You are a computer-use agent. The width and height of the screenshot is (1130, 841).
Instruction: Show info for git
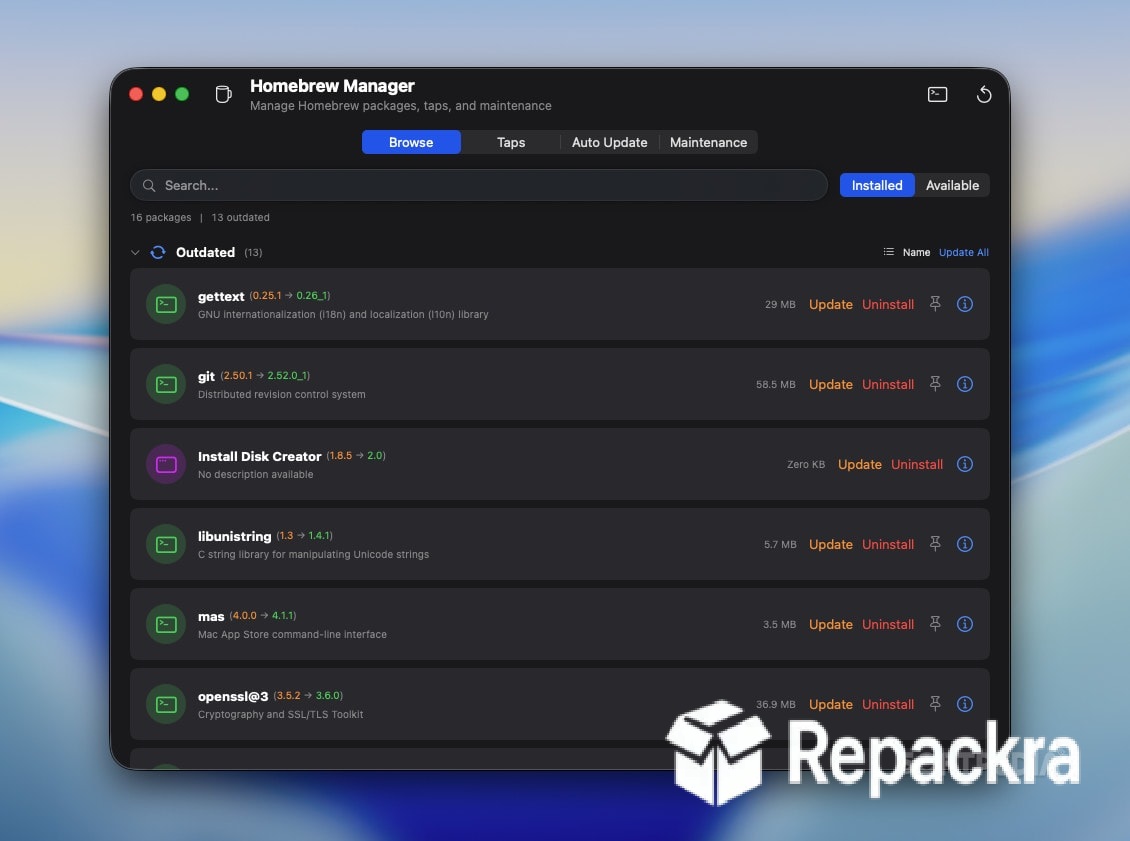click(x=964, y=384)
